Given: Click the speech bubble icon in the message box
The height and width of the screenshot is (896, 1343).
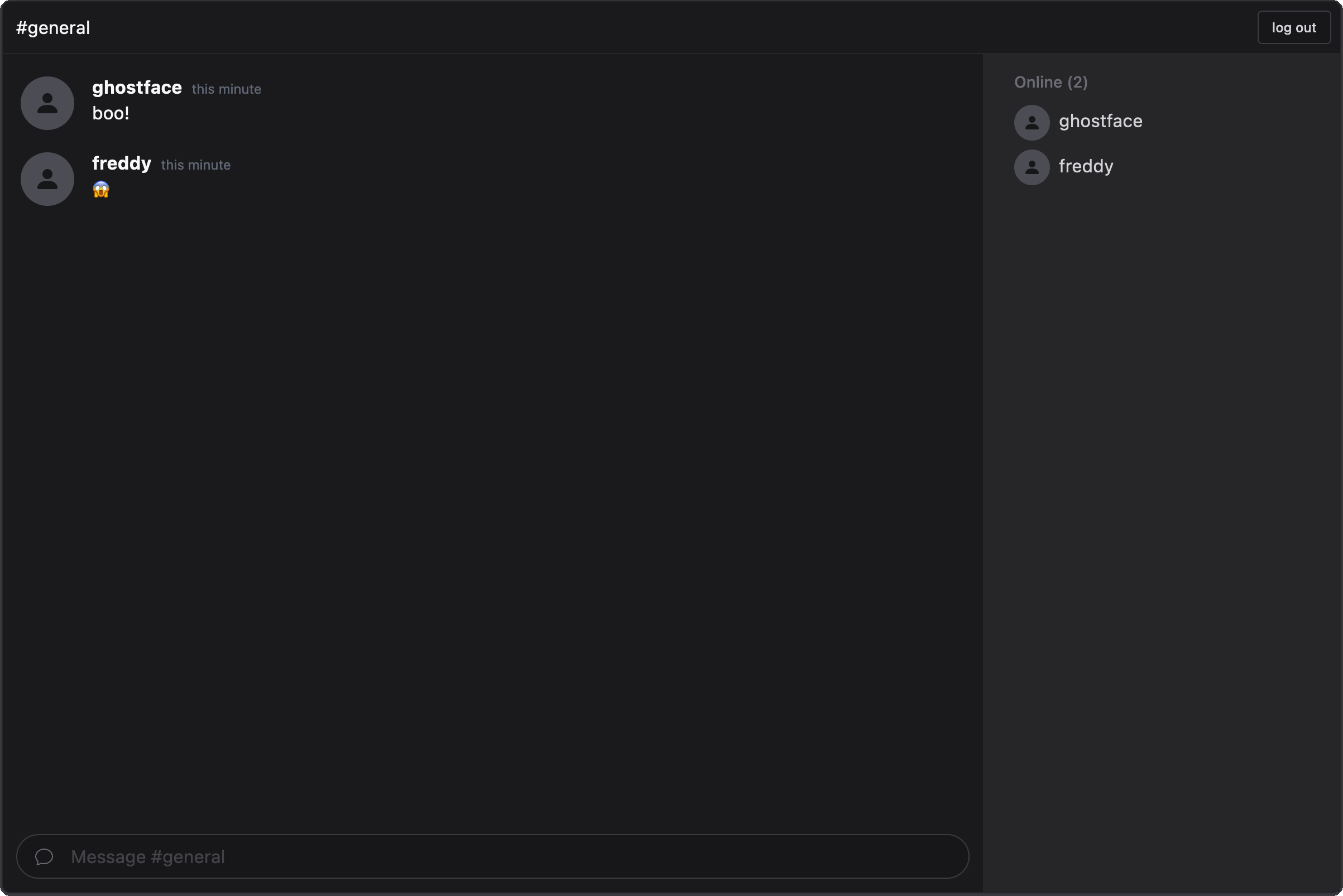Looking at the screenshot, I should point(44,856).
